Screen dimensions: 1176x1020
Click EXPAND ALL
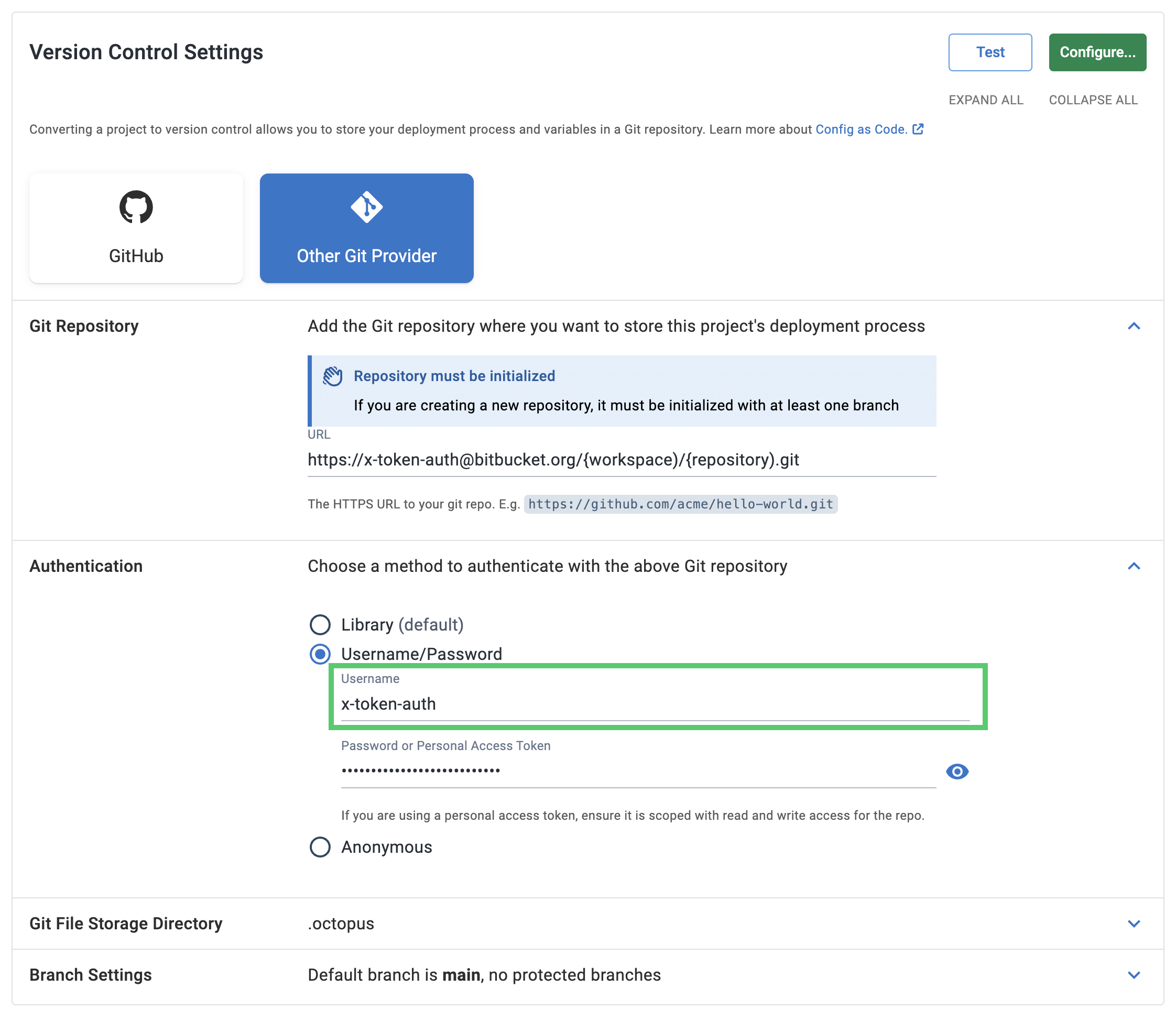click(986, 100)
